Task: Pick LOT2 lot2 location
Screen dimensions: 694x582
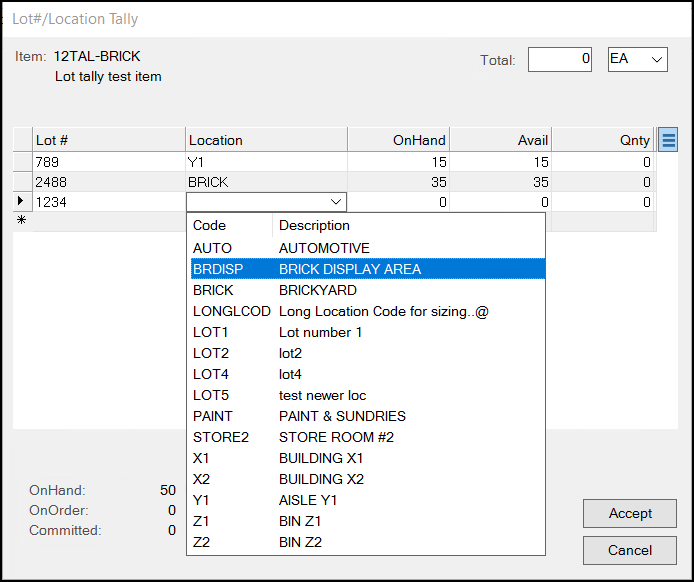Action: click(x=368, y=353)
